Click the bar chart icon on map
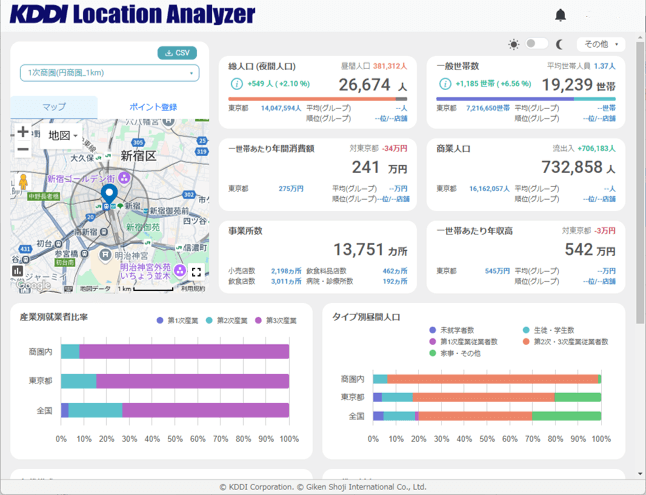646x495 pixels. click(x=17, y=271)
